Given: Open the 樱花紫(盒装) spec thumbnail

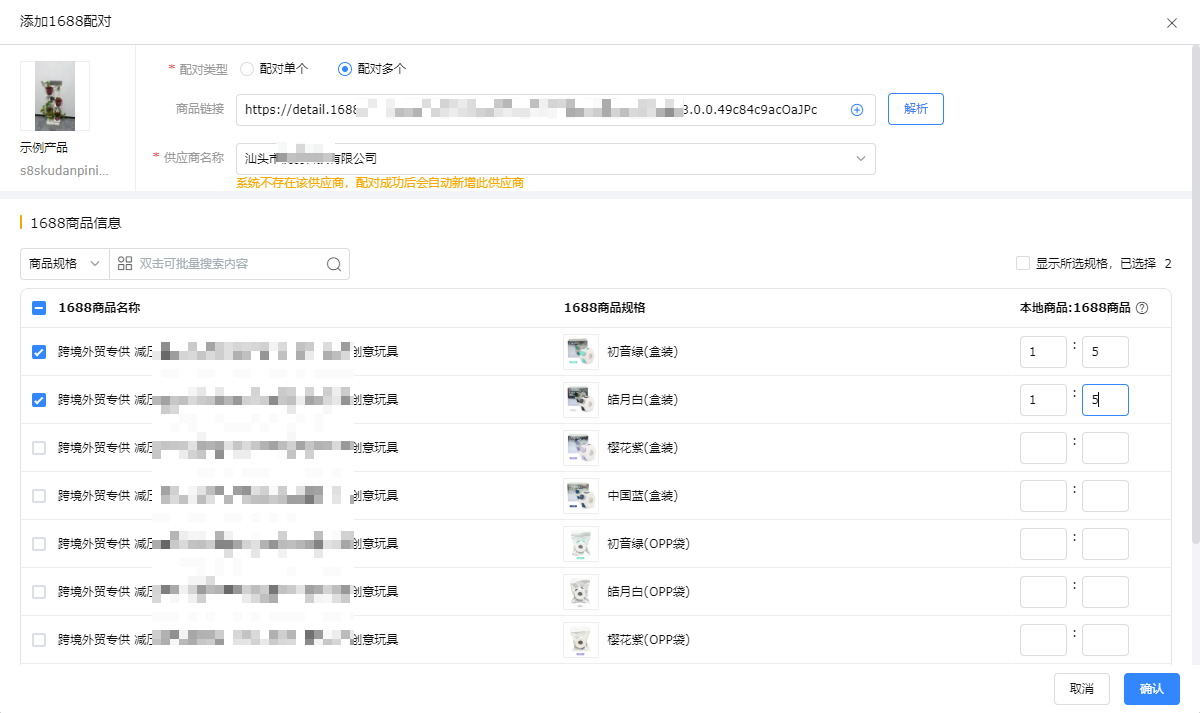Looking at the screenshot, I should (581, 448).
